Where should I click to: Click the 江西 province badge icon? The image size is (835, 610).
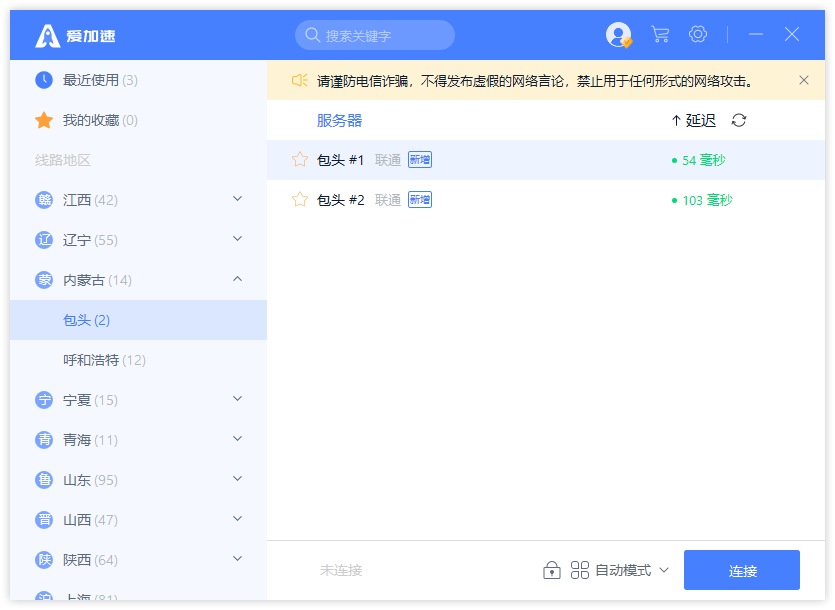pyautogui.click(x=44, y=200)
